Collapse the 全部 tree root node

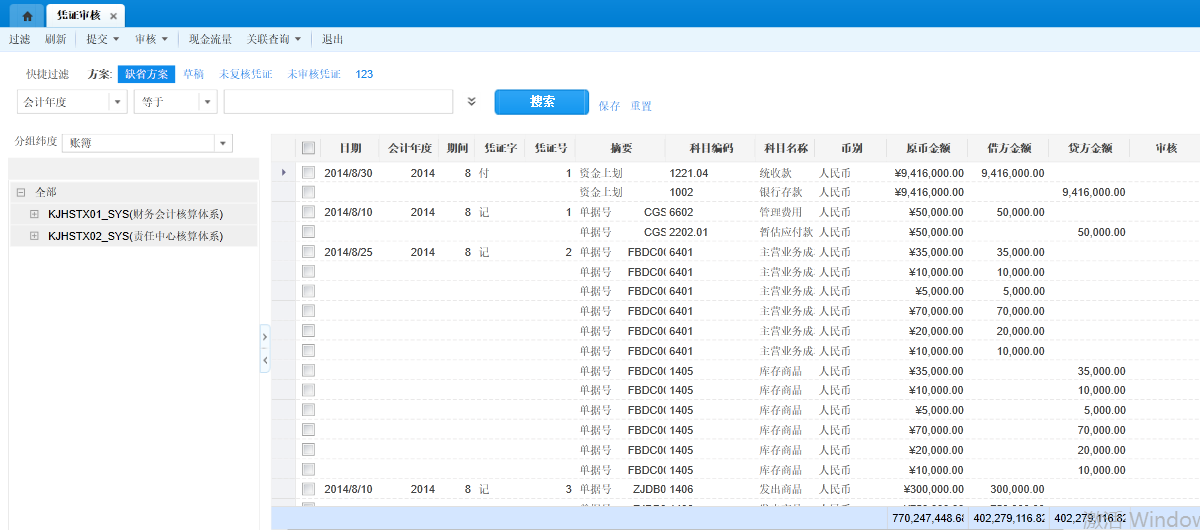21,192
